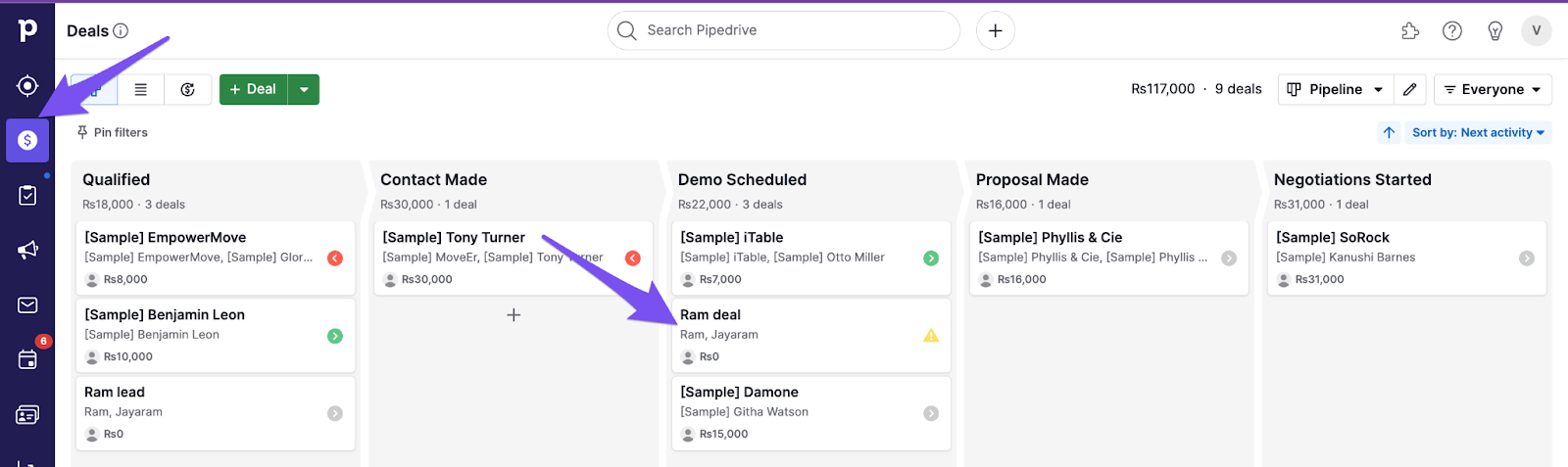Open the Mail inbox icon in sidebar

click(27, 305)
